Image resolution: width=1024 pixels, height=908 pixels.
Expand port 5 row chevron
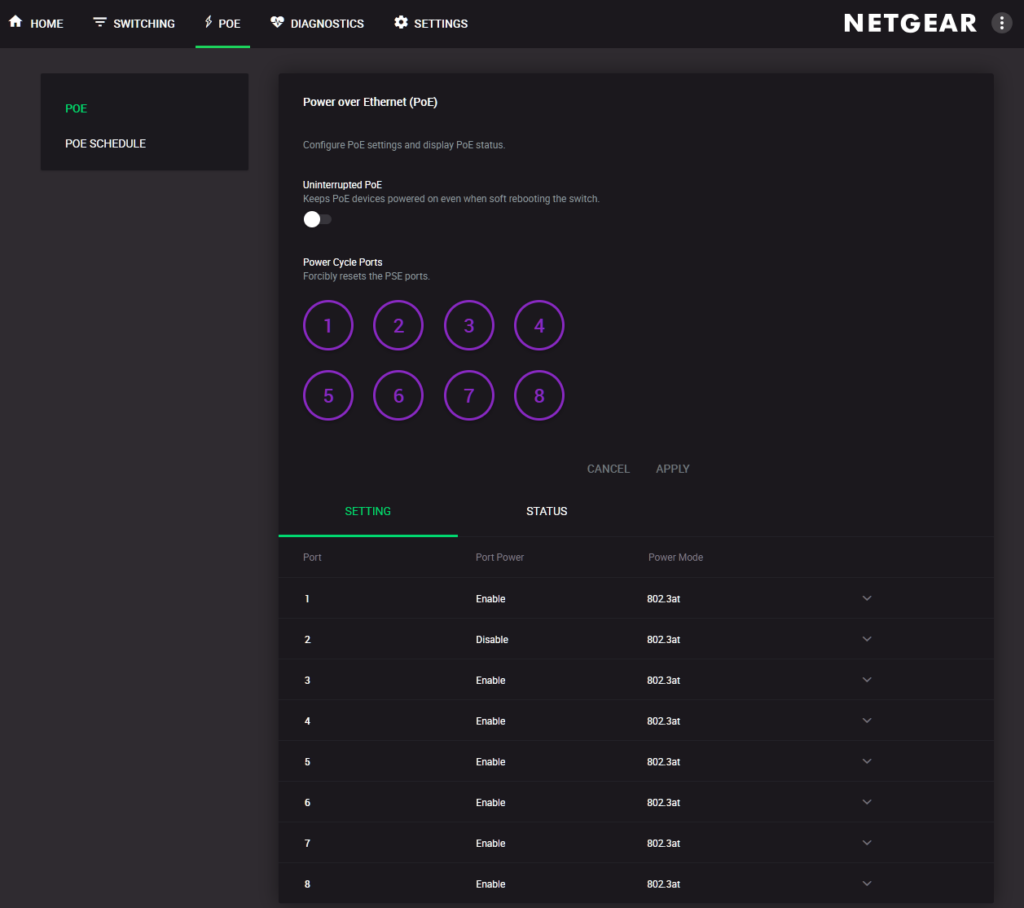[867, 761]
